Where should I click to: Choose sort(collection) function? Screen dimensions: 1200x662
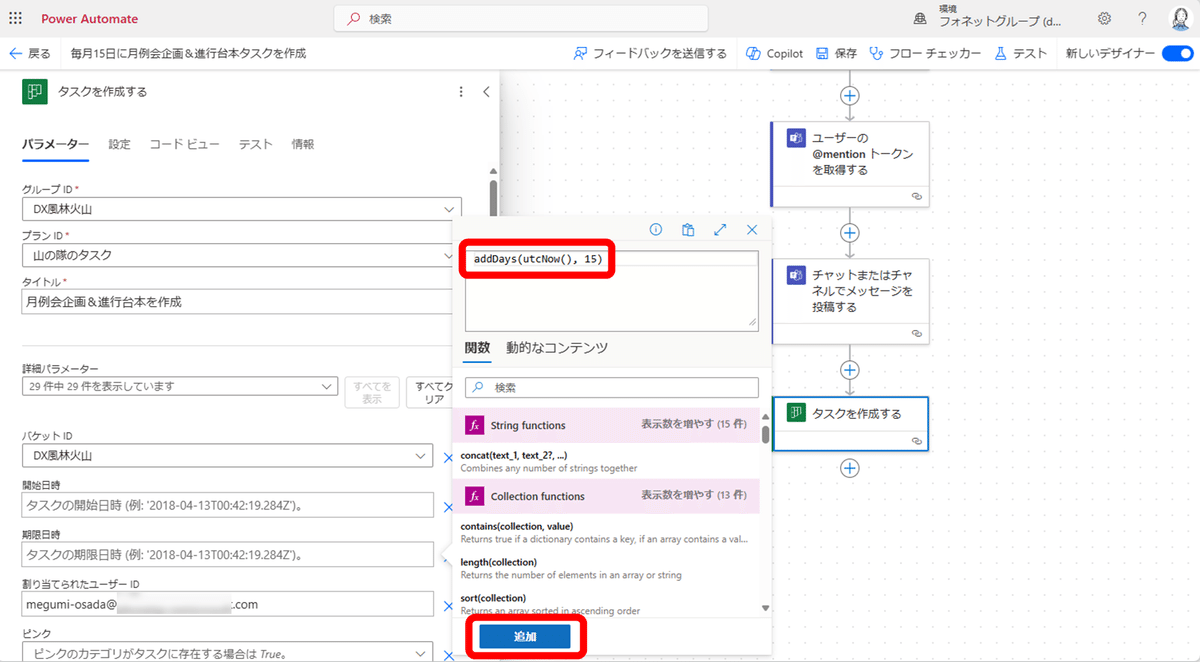tap(606, 603)
